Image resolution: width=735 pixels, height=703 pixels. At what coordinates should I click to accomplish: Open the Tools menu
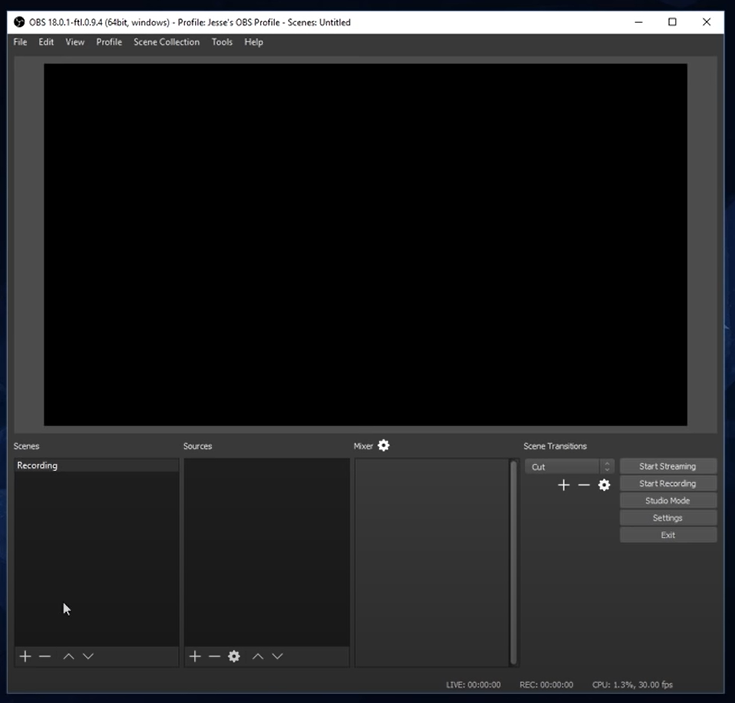pyautogui.click(x=222, y=42)
